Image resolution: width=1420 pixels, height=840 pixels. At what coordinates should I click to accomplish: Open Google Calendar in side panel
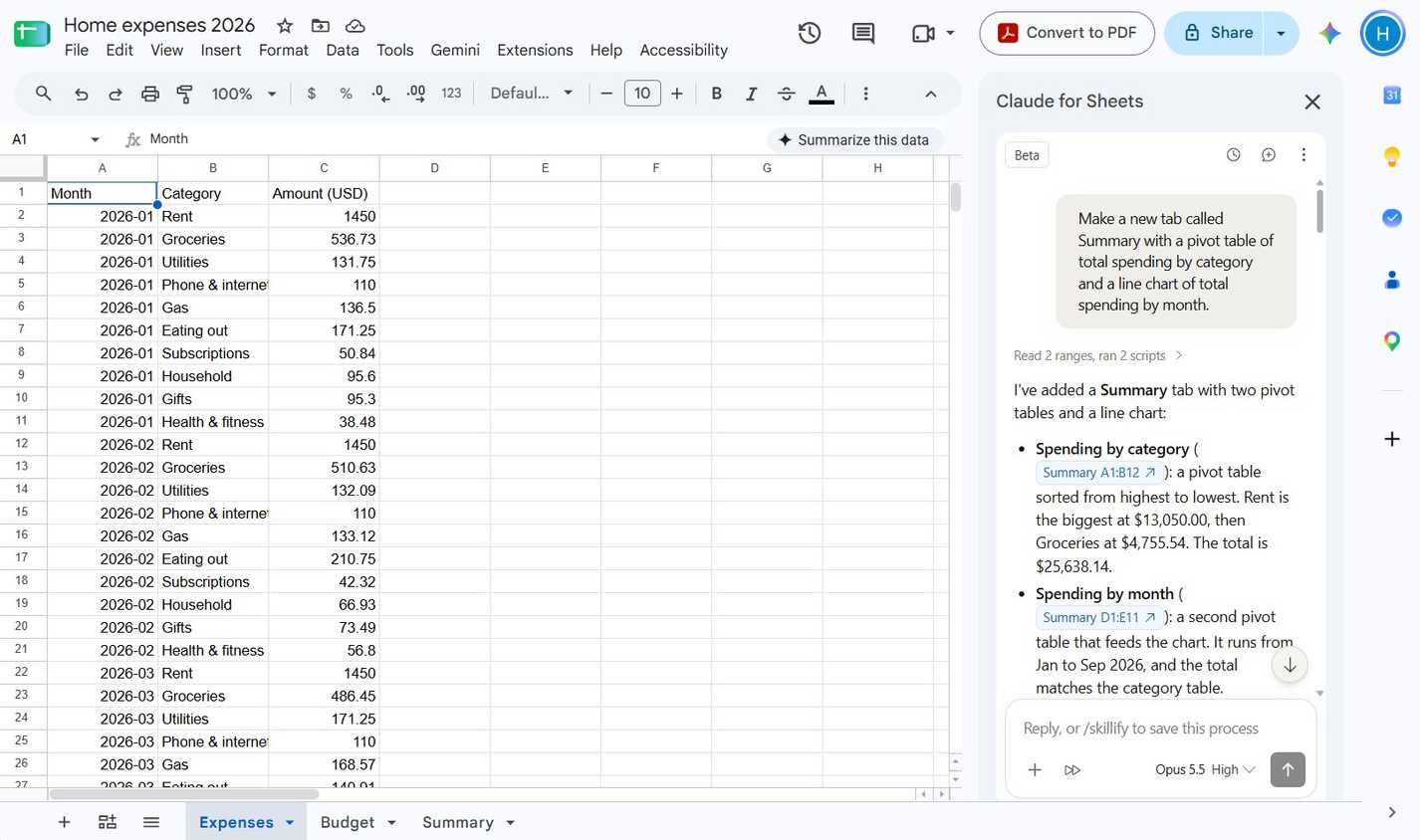[x=1392, y=95]
